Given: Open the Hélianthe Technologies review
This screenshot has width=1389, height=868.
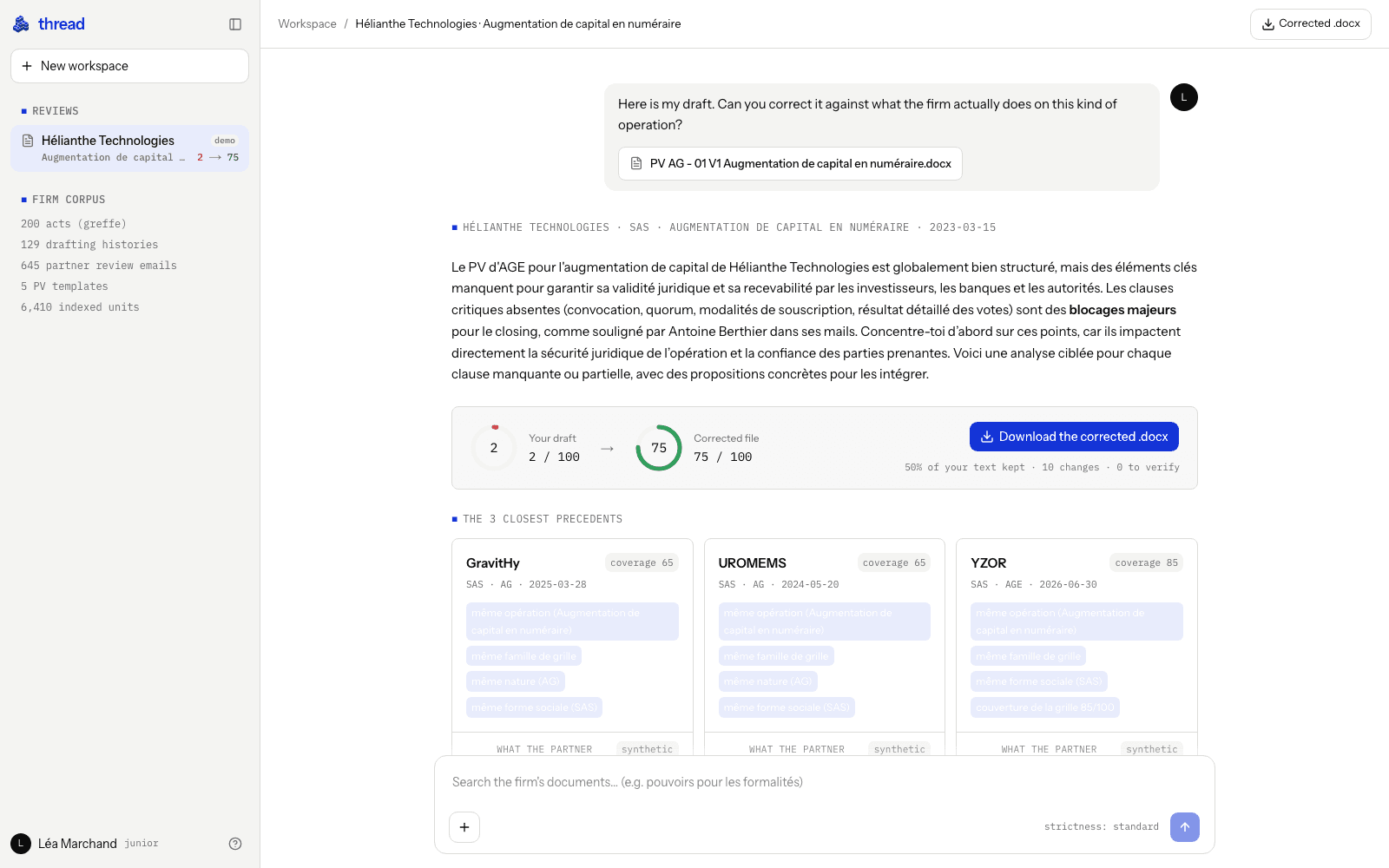Looking at the screenshot, I should [129, 148].
